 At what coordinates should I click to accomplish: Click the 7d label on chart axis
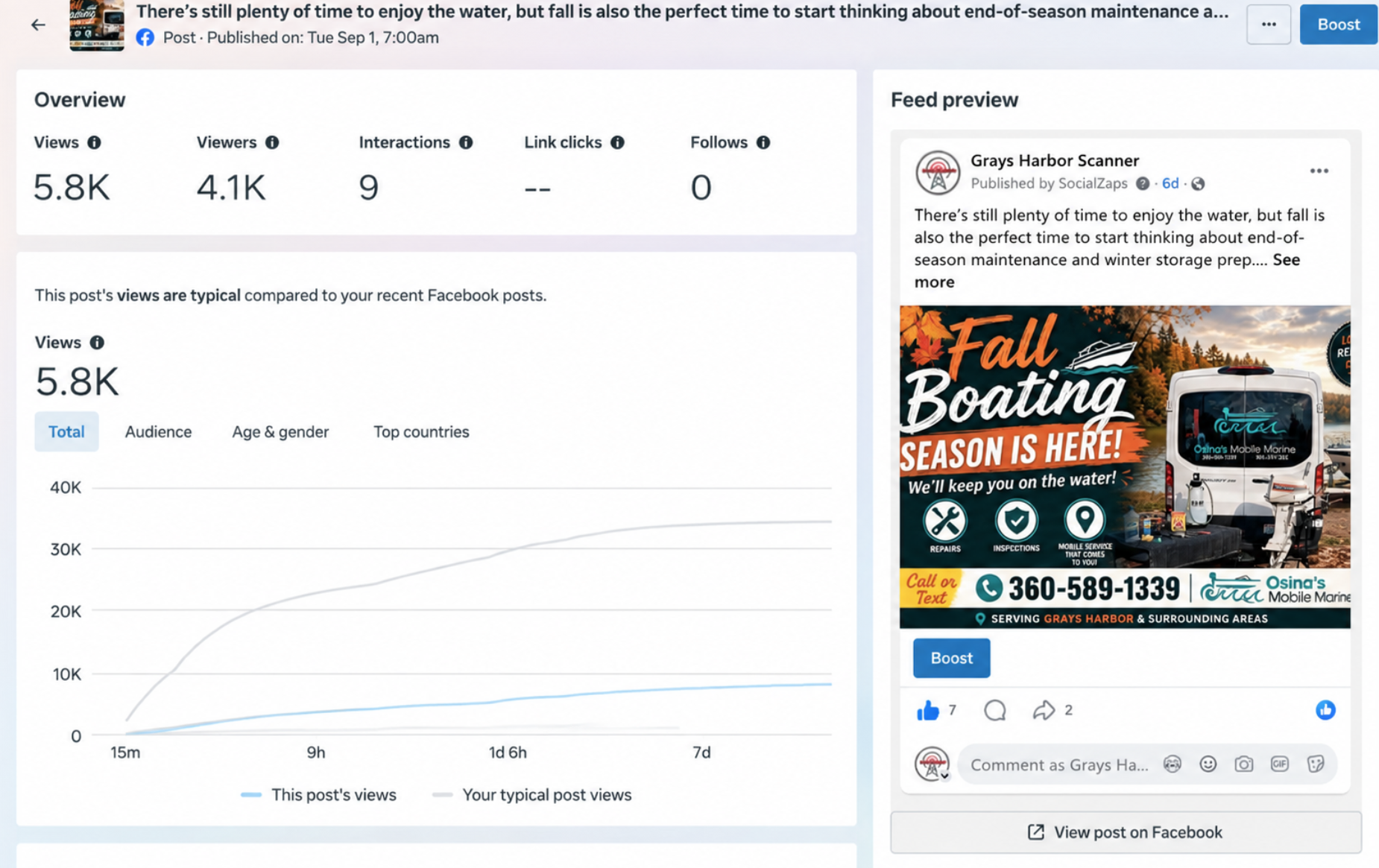[x=701, y=753]
